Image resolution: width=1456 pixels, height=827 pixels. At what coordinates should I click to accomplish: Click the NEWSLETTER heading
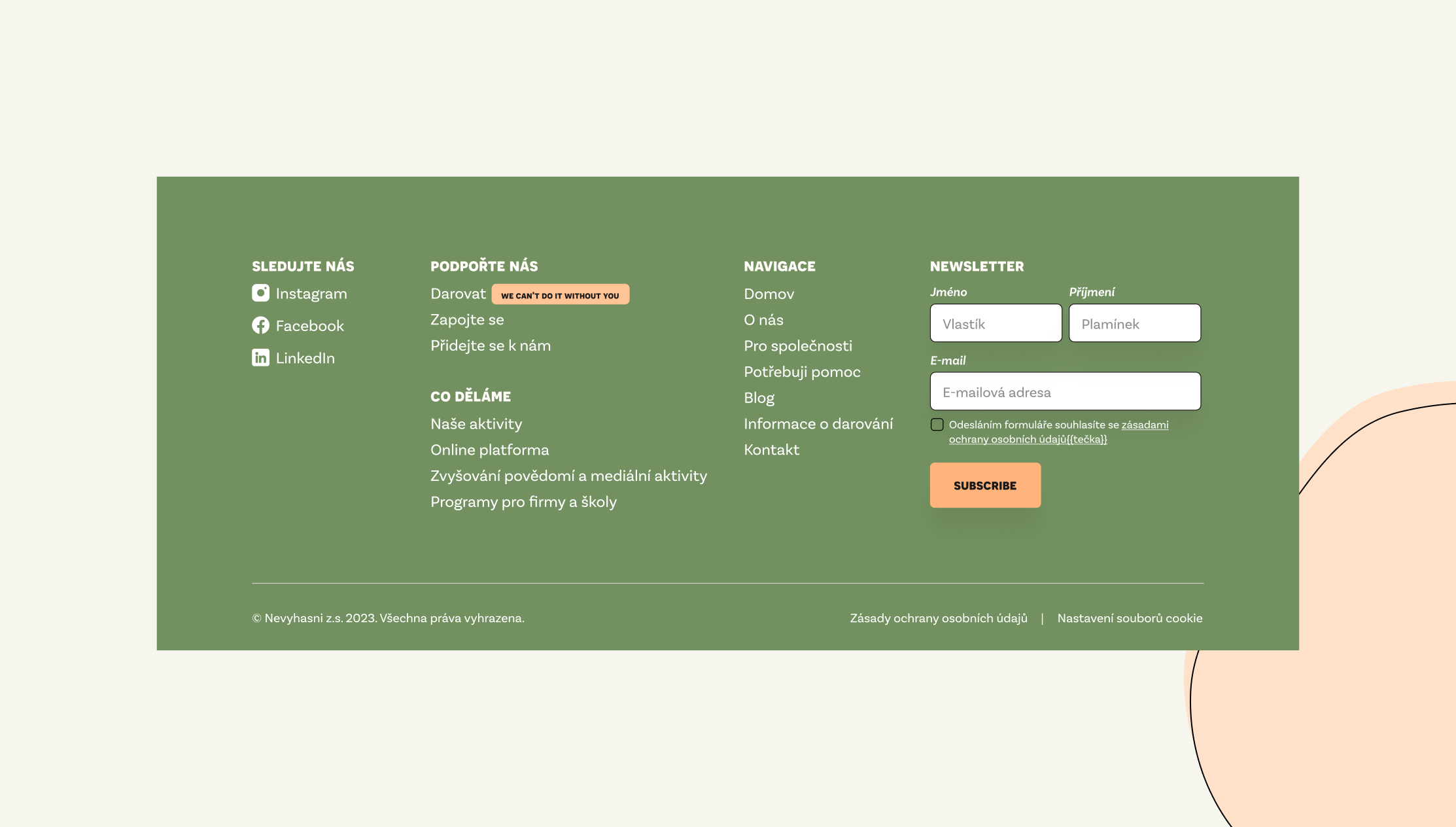coord(977,266)
